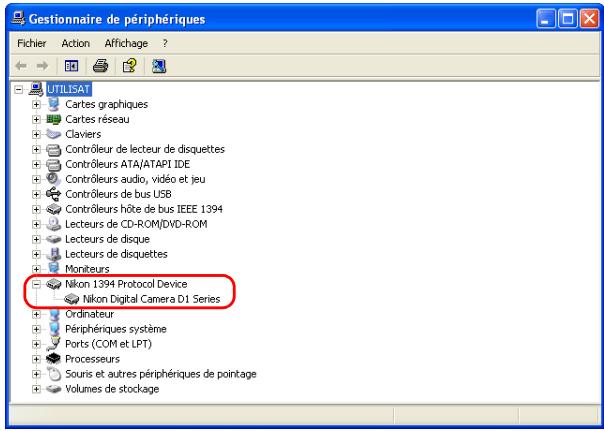Expand the Volumes de stockage node
Screen dimensions: 604x431
point(36,389)
